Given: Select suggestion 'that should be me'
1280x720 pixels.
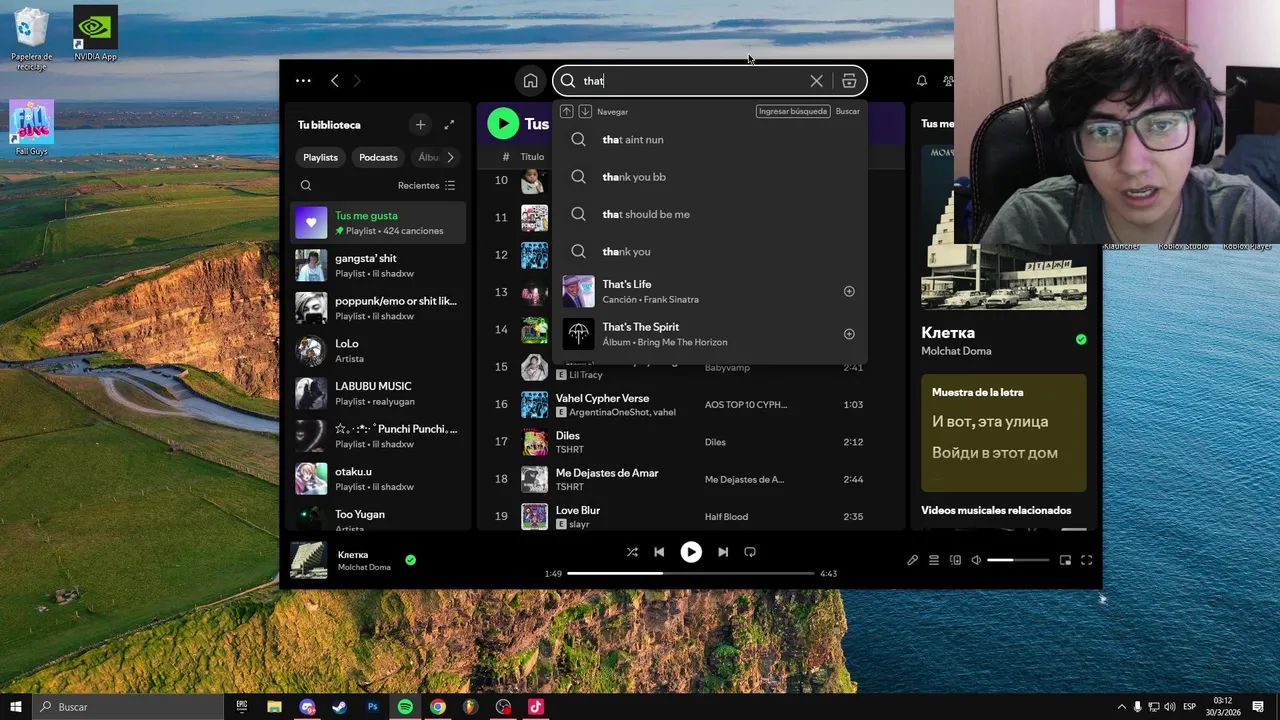Looking at the screenshot, I should [x=710, y=214].
